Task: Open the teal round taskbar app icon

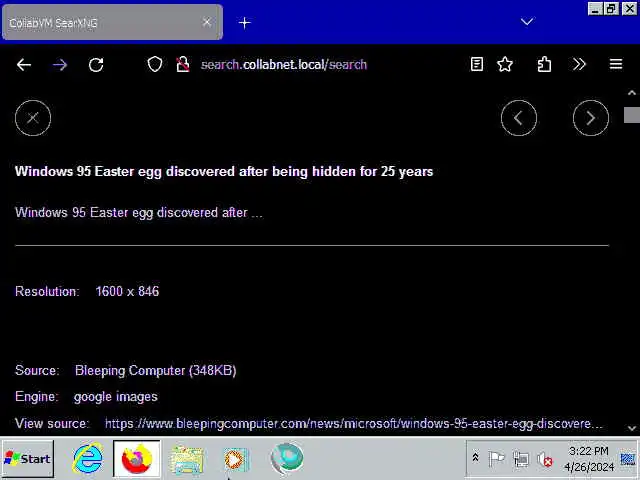Action: tap(287, 459)
